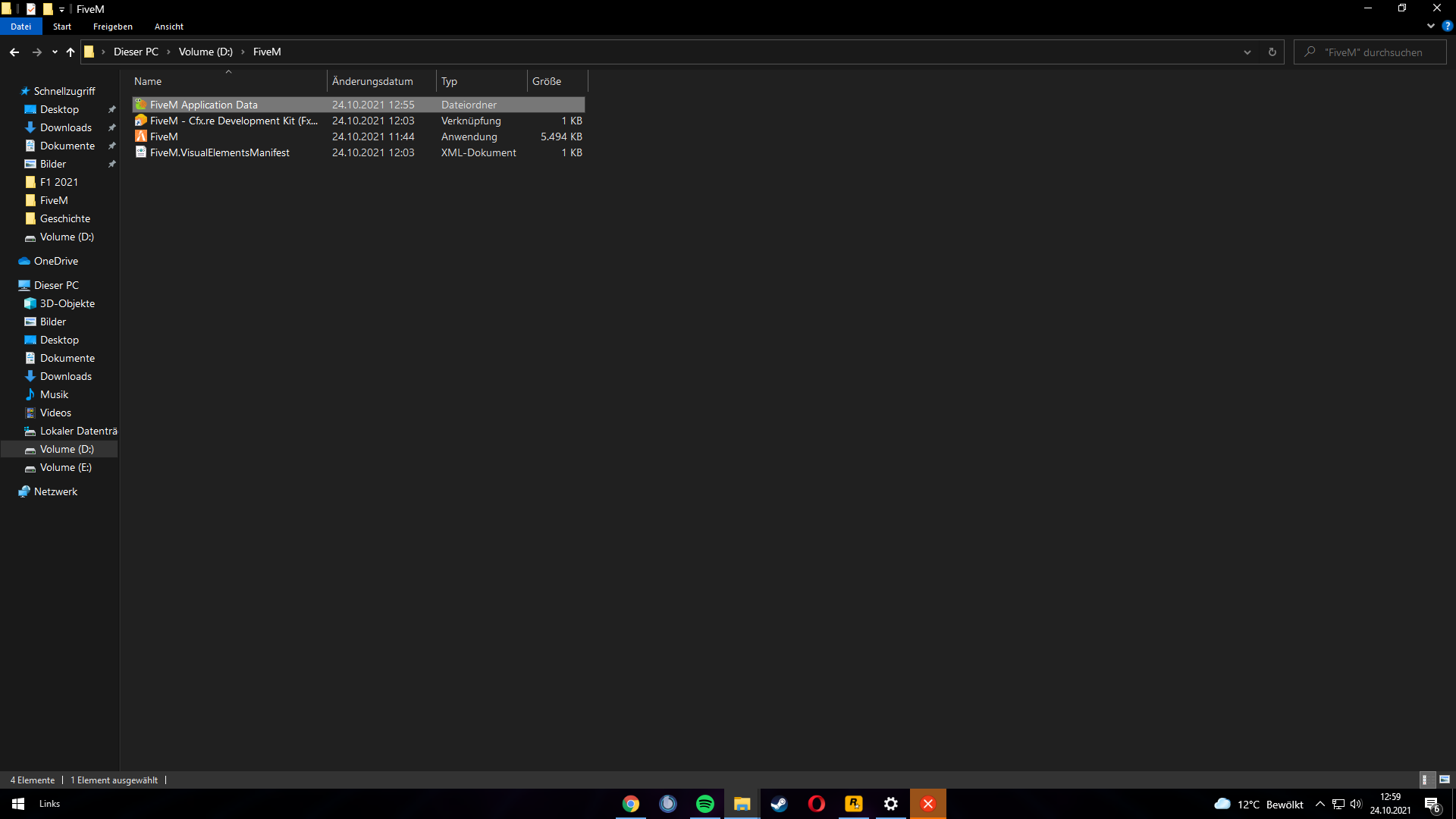The image size is (1456, 819).
Task: Switch to details view in status bar
Action: pos(1425,780)
